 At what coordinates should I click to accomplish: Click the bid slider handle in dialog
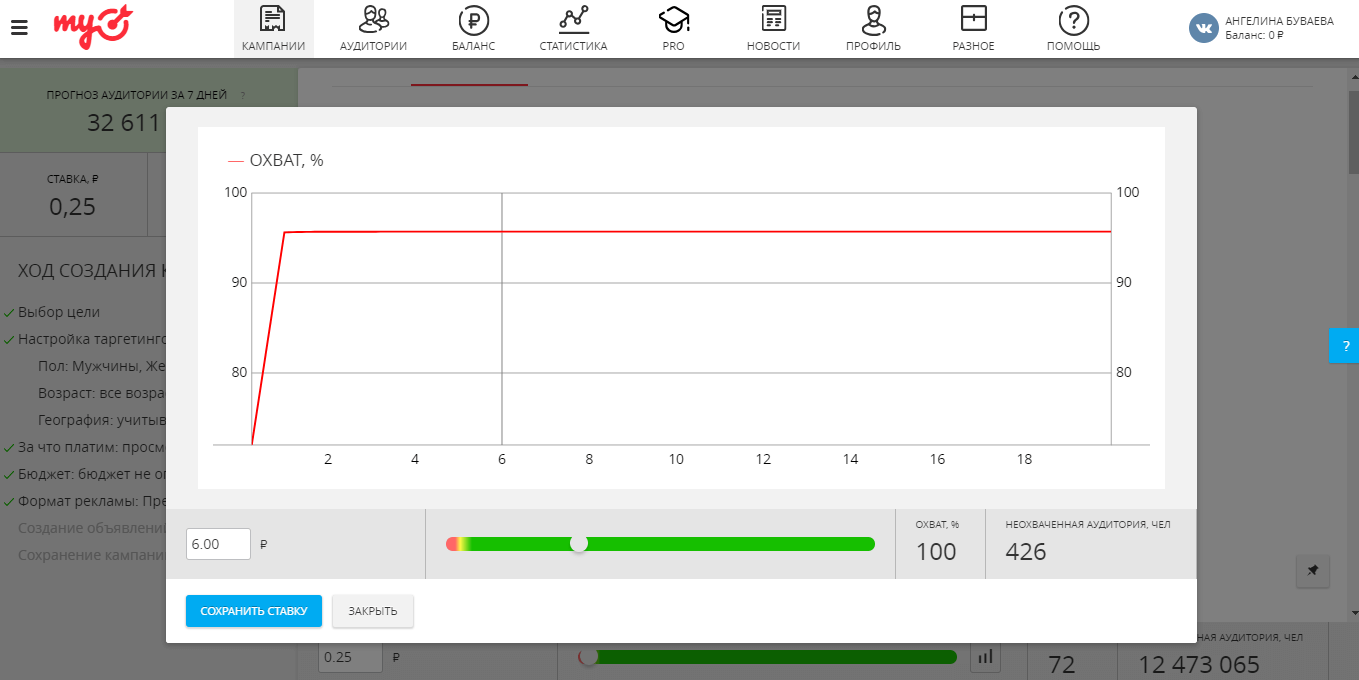578,544
